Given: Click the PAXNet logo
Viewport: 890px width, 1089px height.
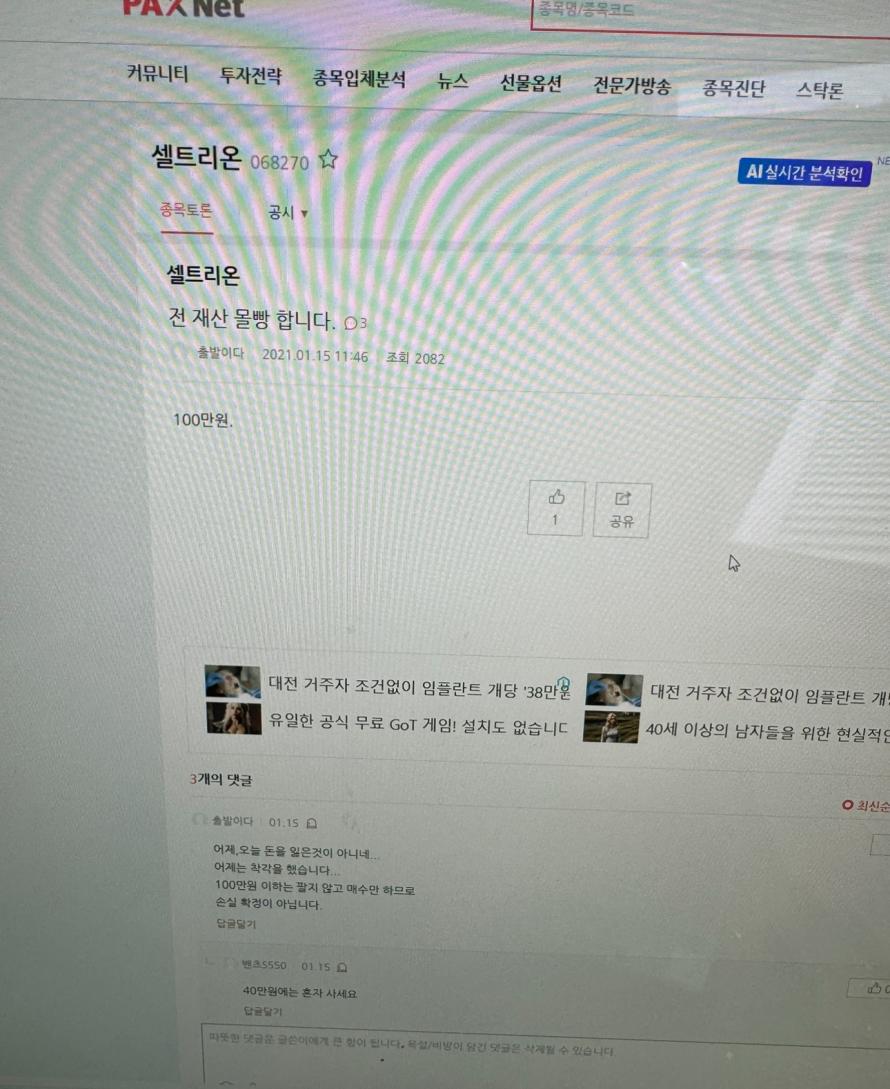Looking at the screenshot, I should point(183,8).
